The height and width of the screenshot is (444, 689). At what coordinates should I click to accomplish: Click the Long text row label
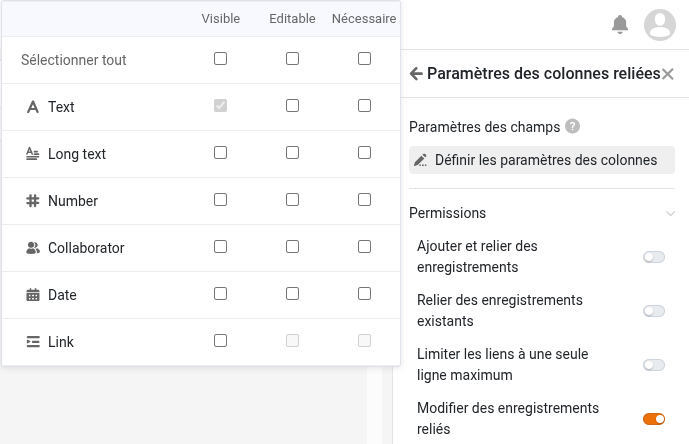(x=77, y=154)
